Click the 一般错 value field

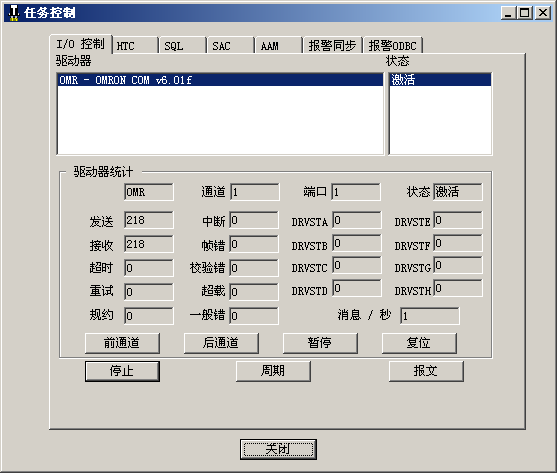point(254,316)
